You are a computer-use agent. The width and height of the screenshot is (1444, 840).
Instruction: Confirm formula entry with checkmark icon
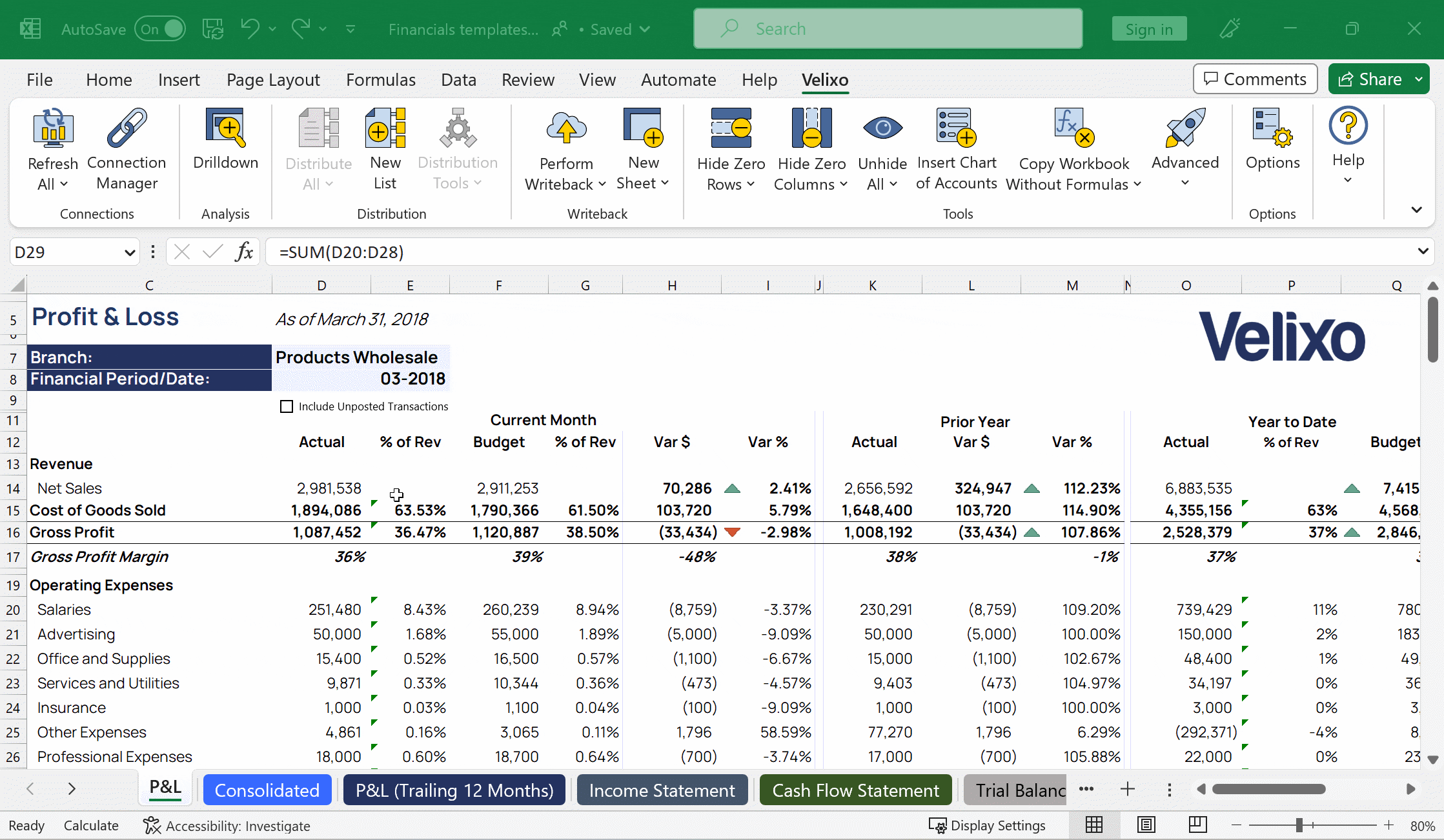pyautogui.click(x=212, y=252)
